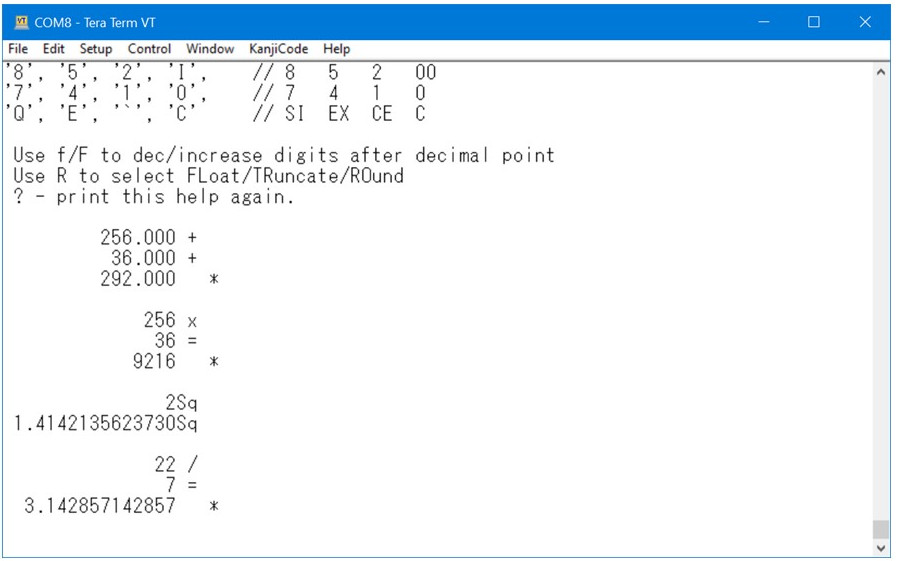Click the sum result '292.000'
Screen dimensions: 897x561
138,279
